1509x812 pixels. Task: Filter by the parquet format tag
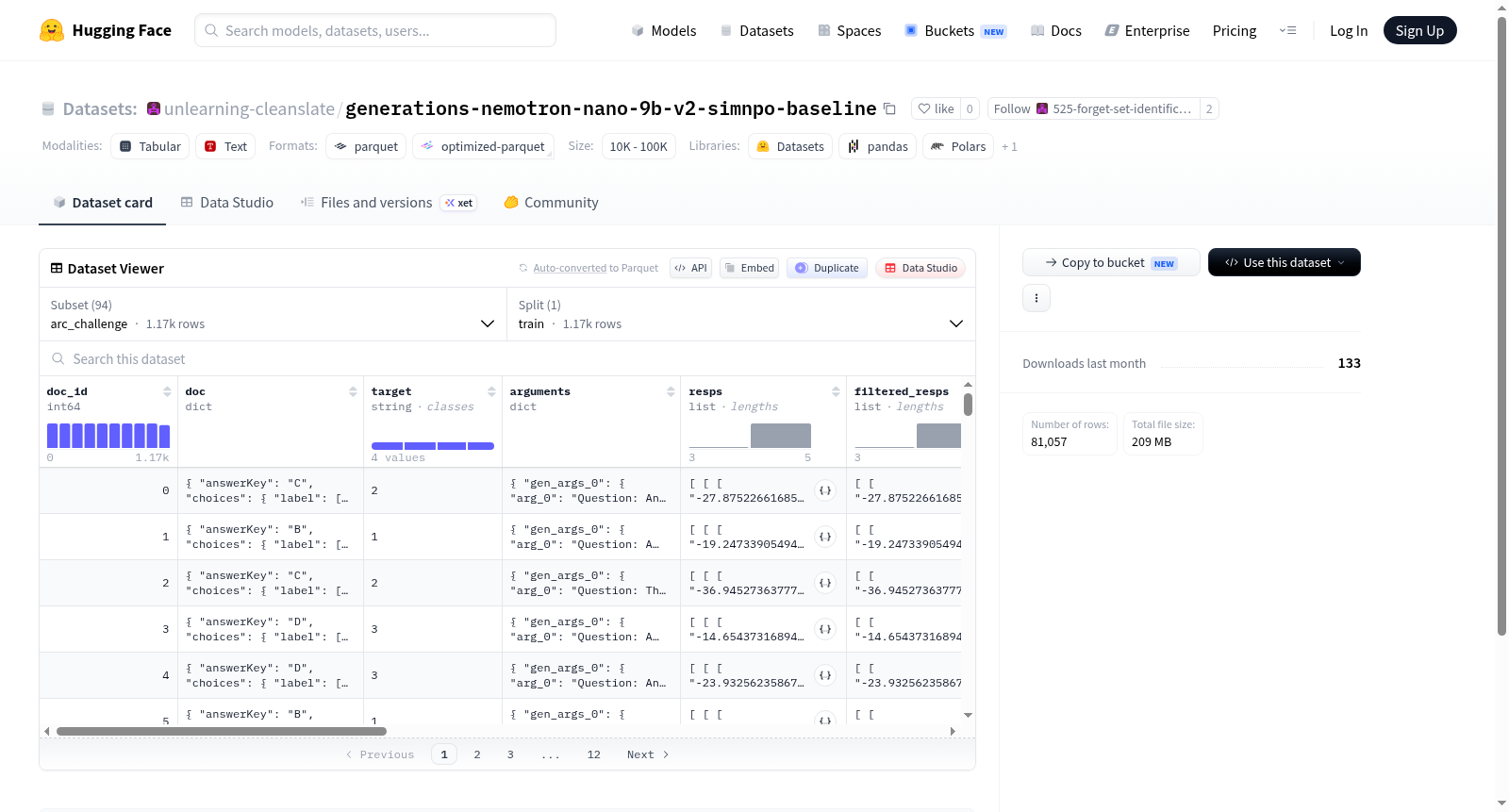pyautogui.click(x=366, y=146)
